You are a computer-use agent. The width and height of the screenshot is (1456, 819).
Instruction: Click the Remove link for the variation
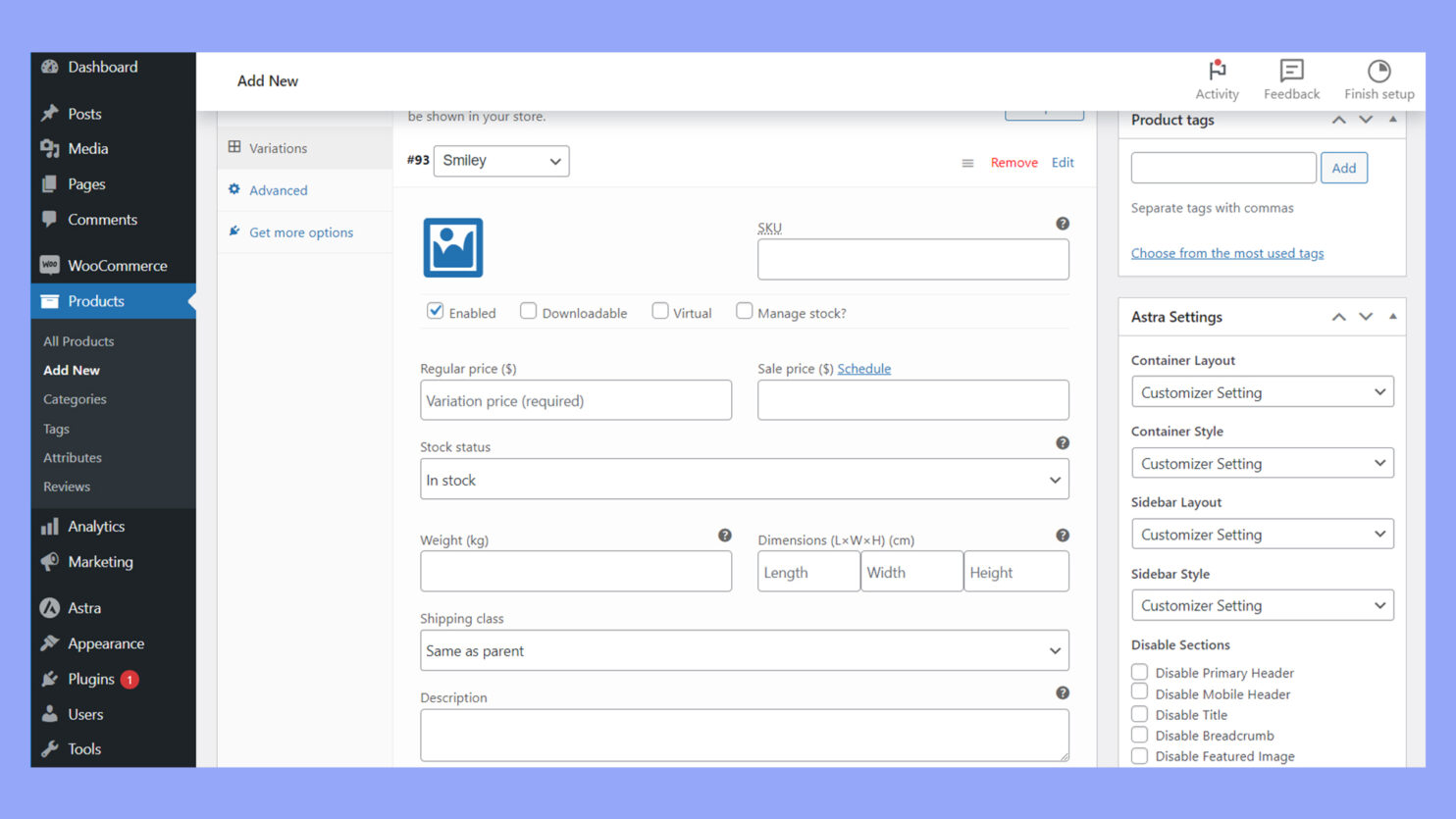point(1014,162)
